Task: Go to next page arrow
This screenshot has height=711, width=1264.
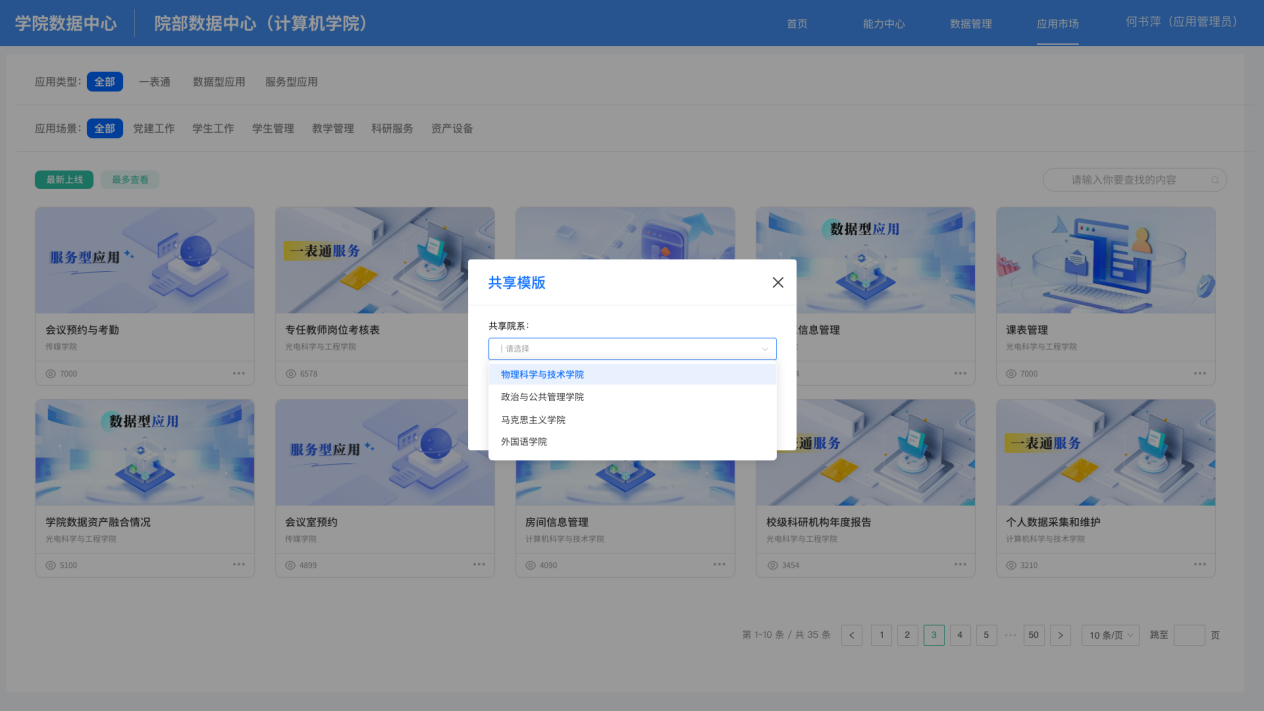Action: point(1060,635)
